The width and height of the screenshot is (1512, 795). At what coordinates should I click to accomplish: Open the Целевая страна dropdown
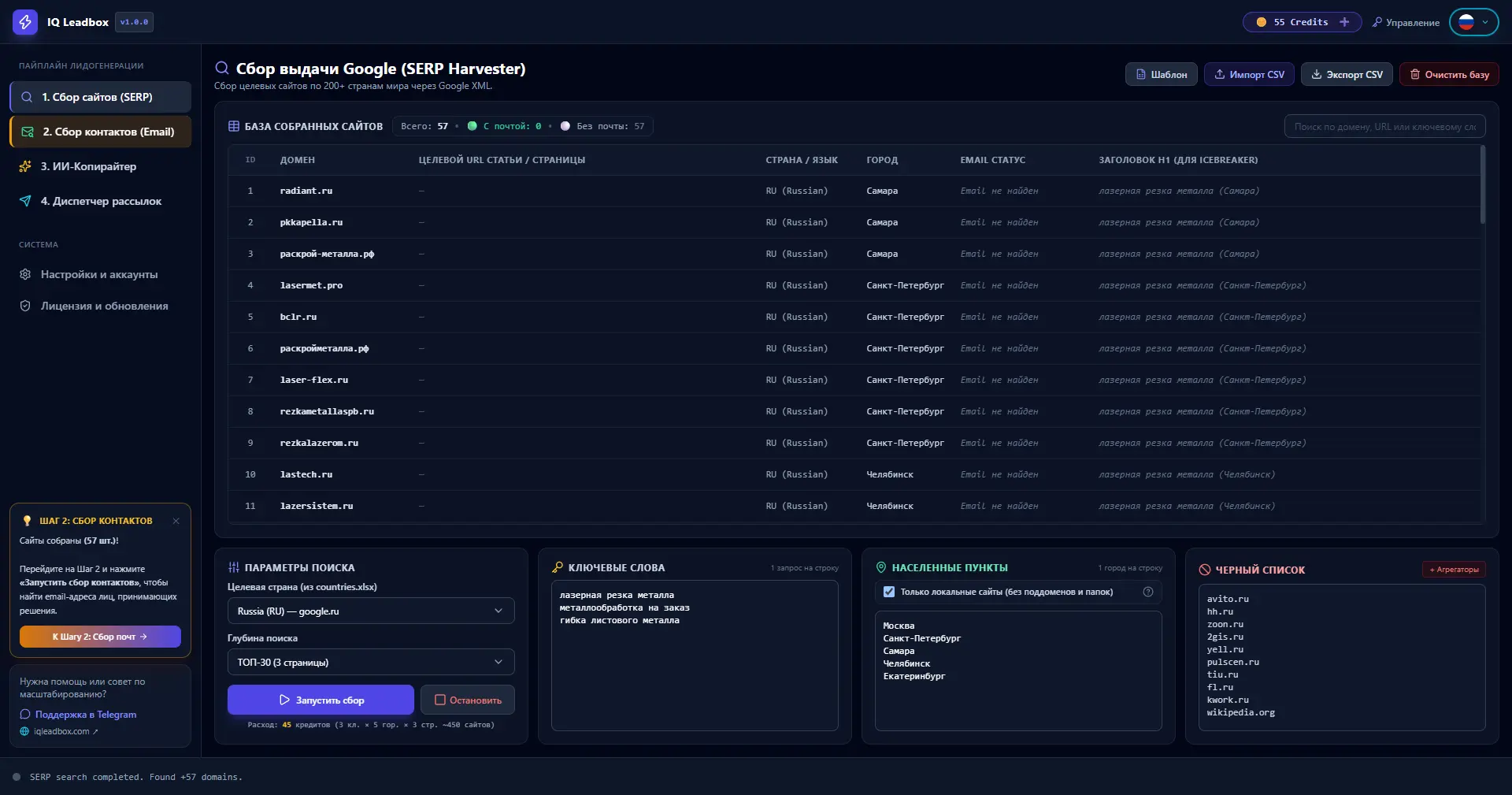pyautogui.click(x=371, y=611)
